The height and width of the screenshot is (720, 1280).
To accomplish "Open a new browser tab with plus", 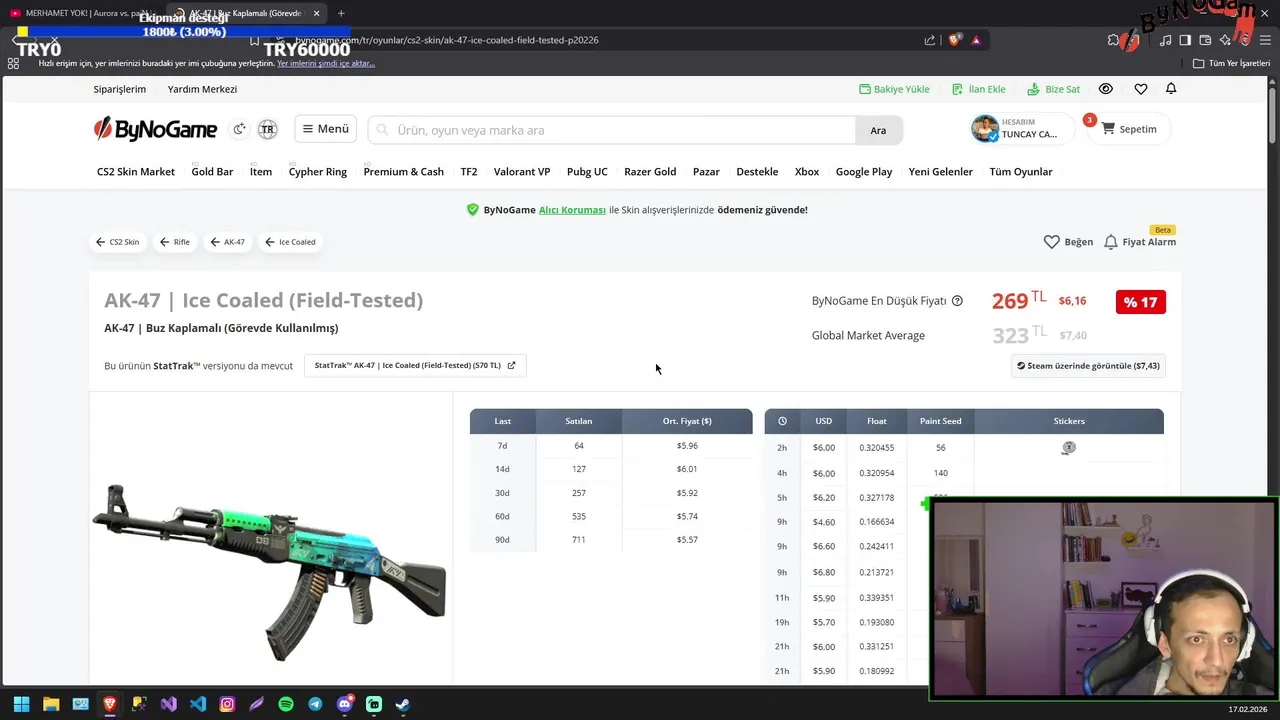I will point(341,13).
